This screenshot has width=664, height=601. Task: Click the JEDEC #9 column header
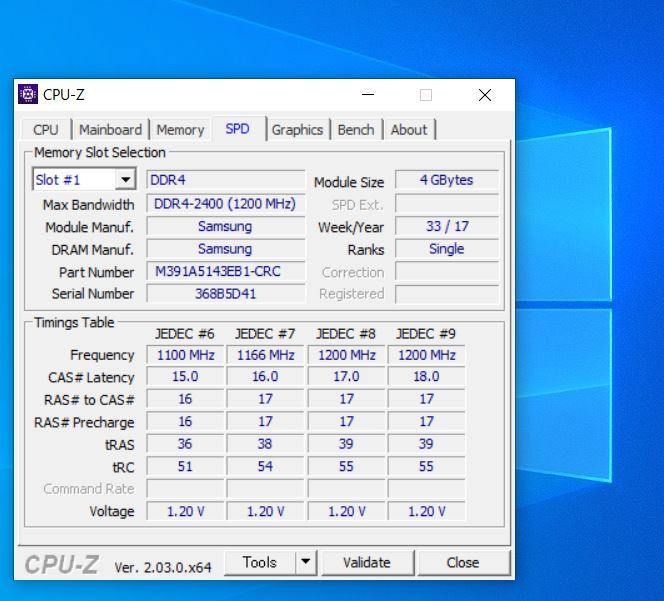pos(426,334)
